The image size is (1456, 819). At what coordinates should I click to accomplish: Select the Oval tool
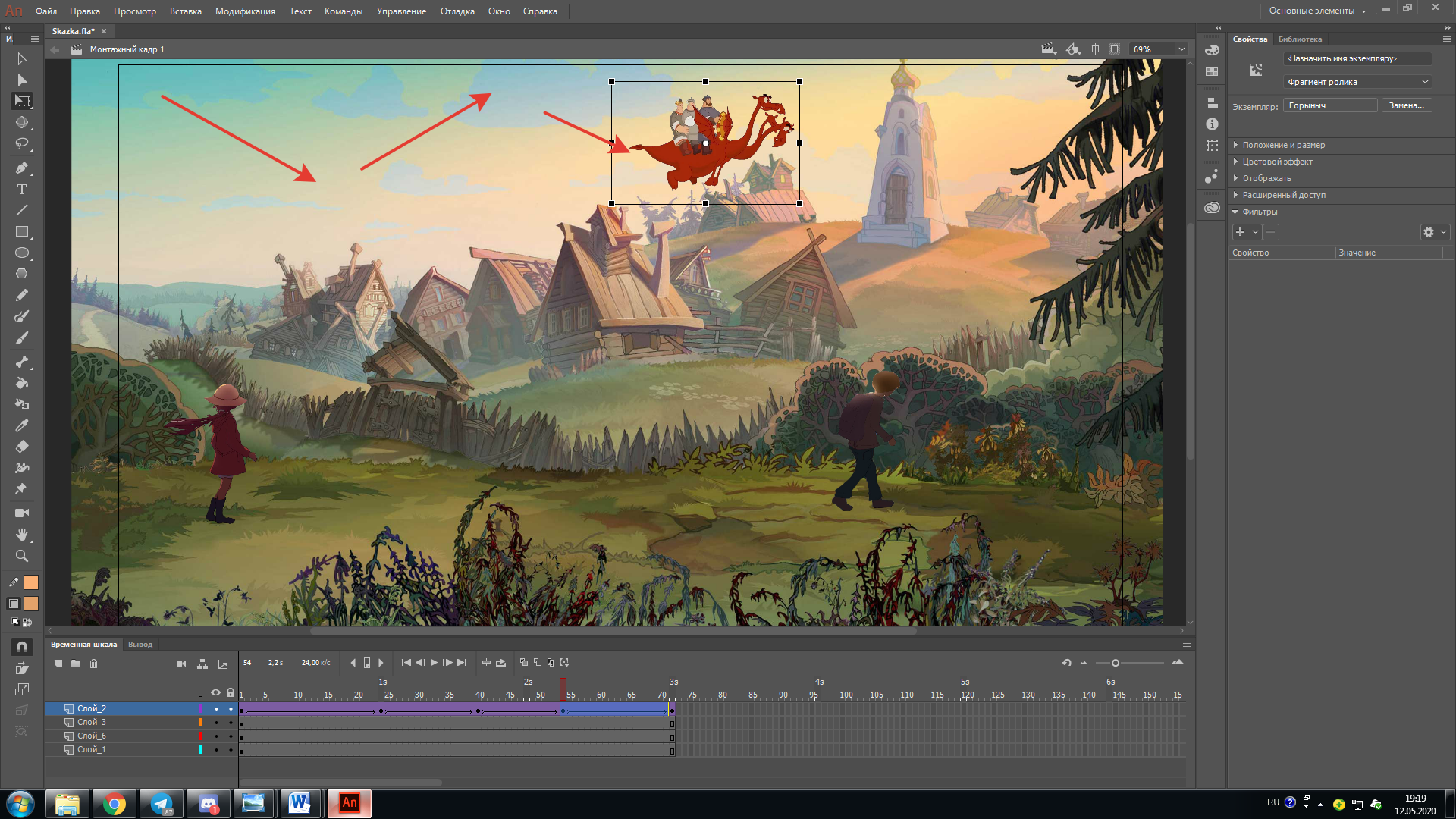point(22,253)
